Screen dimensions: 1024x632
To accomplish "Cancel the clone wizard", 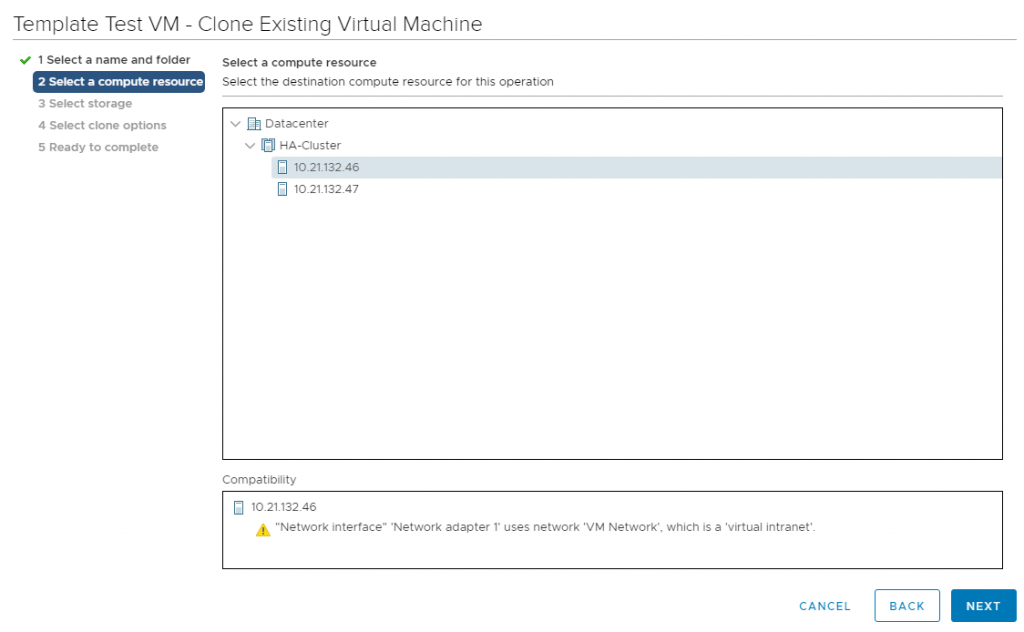I will point(824,605).
